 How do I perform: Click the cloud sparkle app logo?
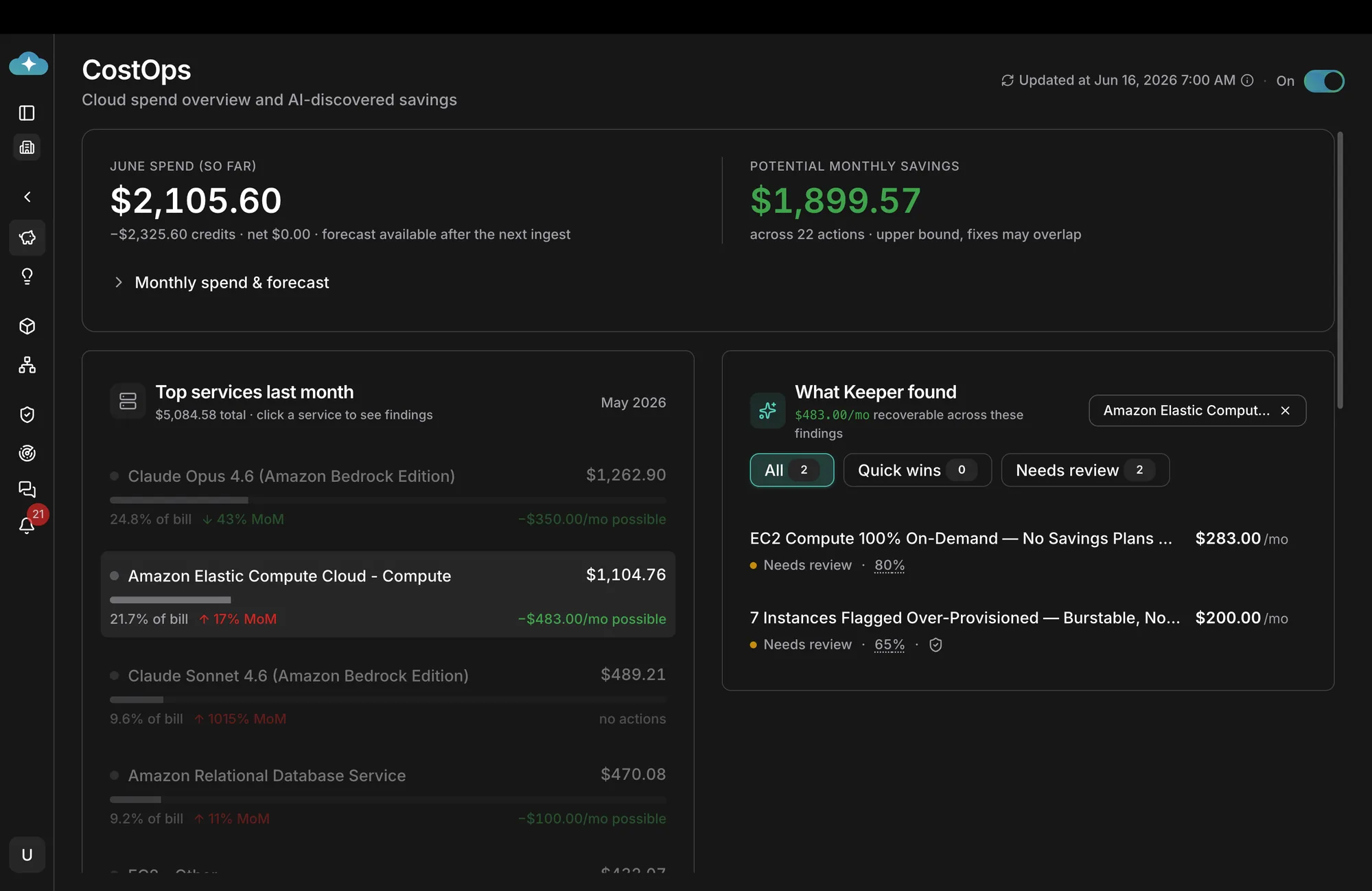[x=28, y=64]
